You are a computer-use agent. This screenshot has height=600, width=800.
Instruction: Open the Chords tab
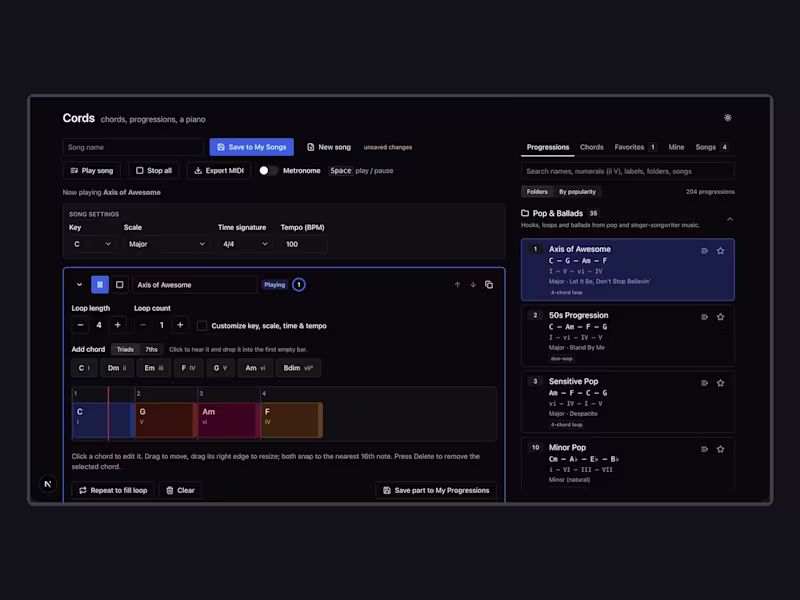tap(591, 147)
